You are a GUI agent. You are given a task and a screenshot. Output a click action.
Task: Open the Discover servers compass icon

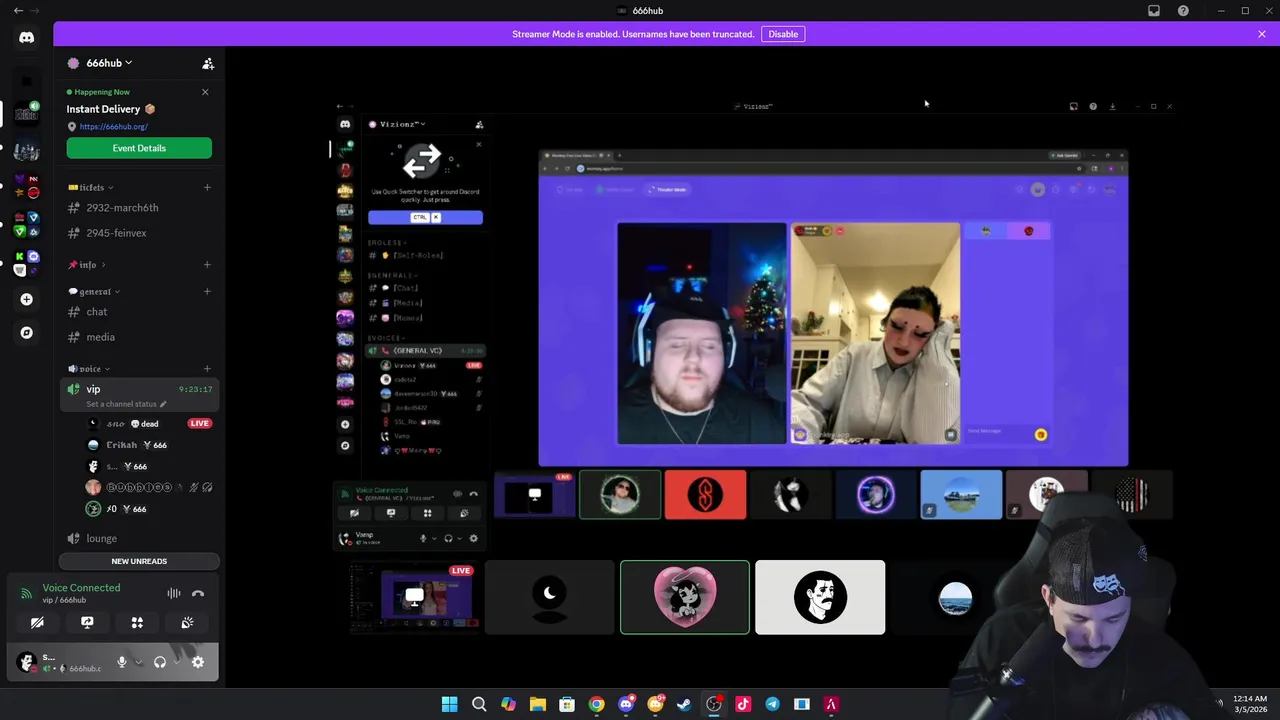27,333
